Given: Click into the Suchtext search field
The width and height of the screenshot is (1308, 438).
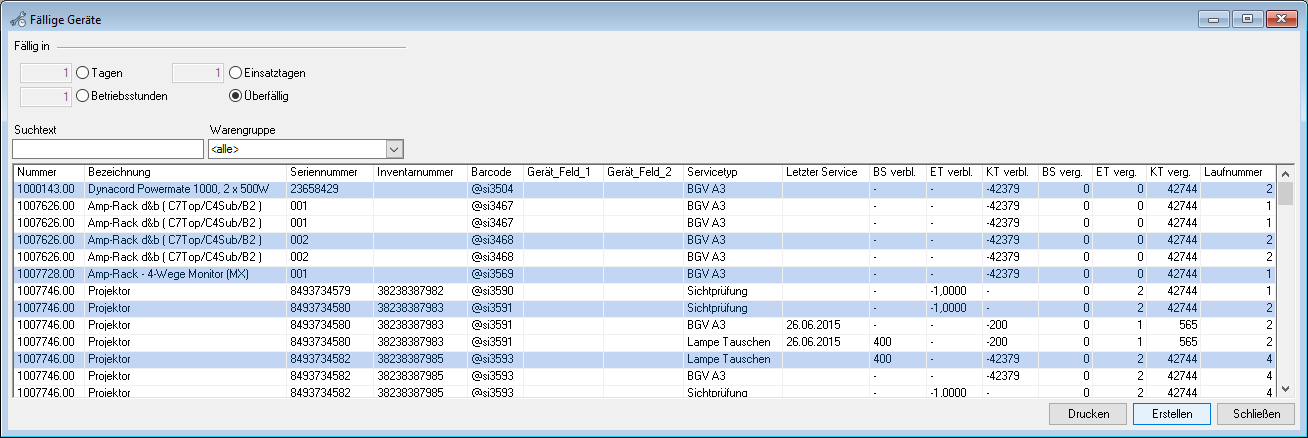Looking at the screenshot, I should (107, 149).
